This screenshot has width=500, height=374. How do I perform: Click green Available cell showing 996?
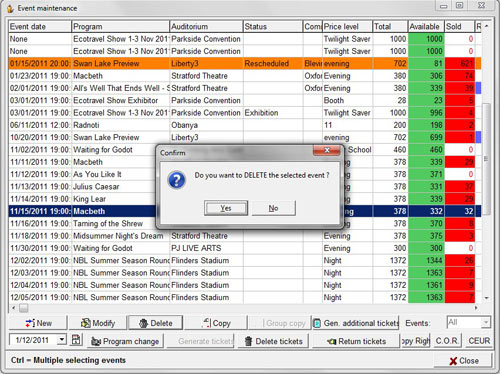pos(426,113)
